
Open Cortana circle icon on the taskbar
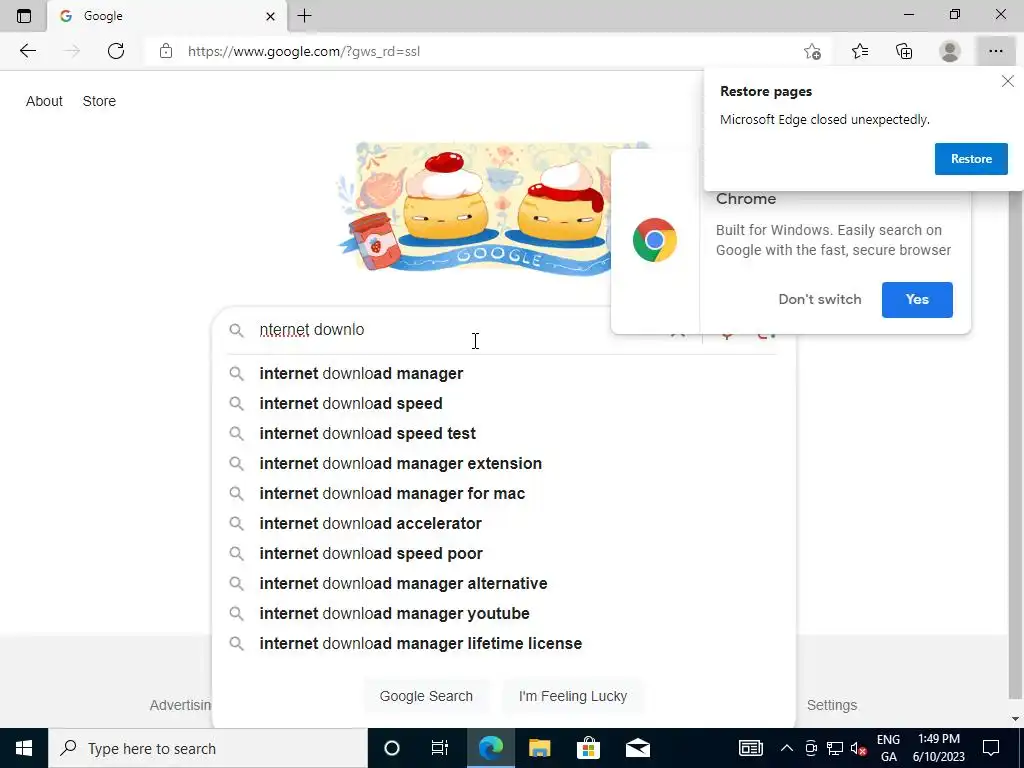pos(391,748)
